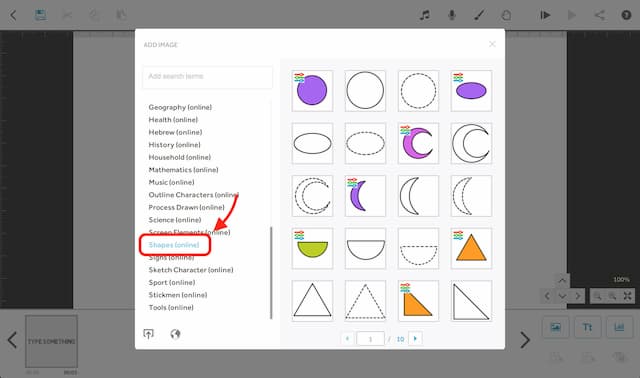
Task: Go to previous page of shapes
Action: pyautogui.click(x=347, y=338)
